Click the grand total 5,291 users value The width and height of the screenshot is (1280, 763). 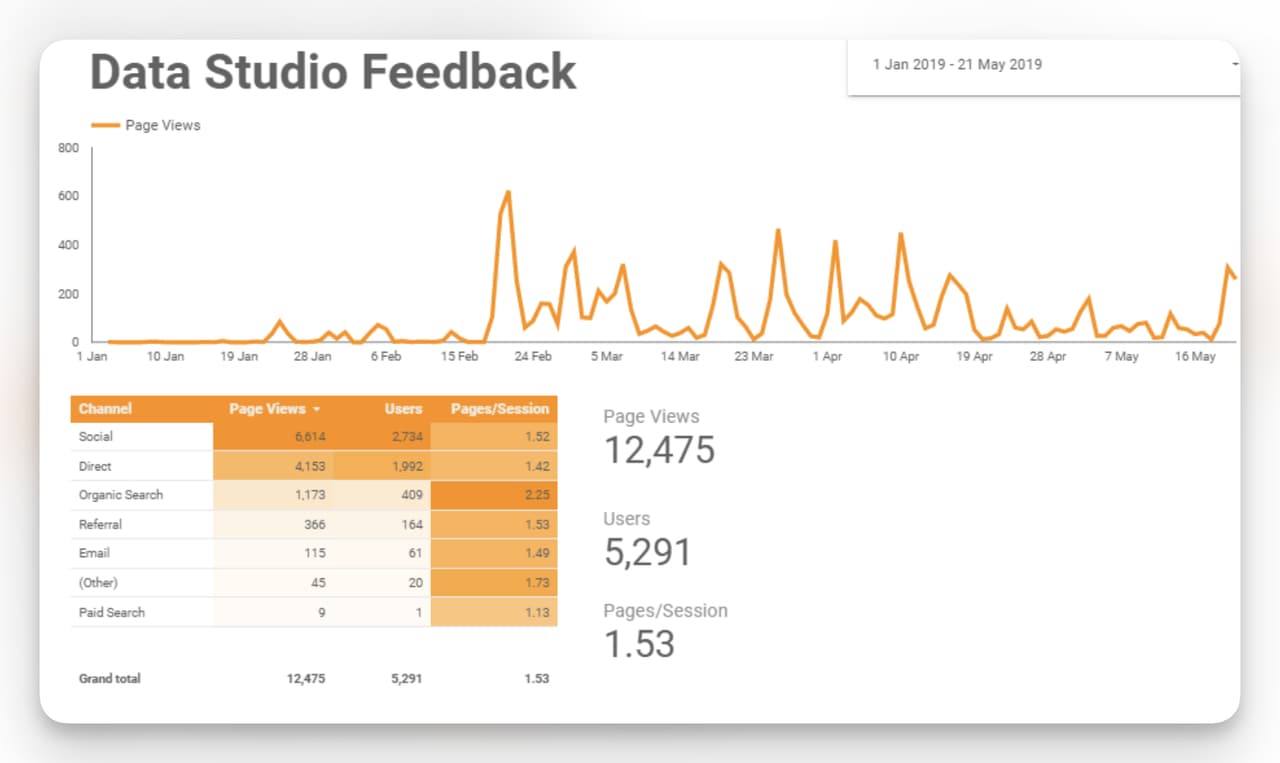pyautogui.click(x=406, y=678)
